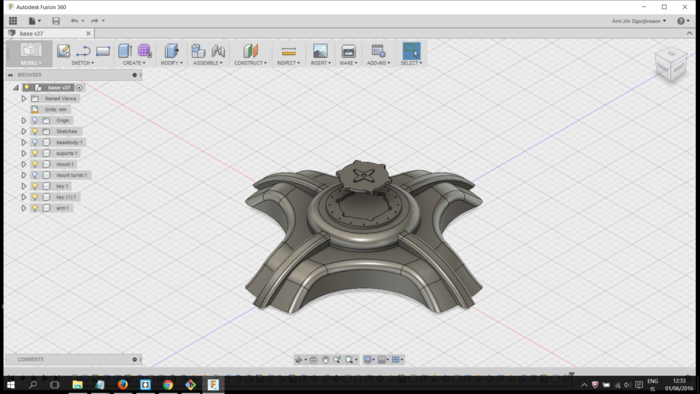This screenshot has width=700, height=394.
Task: Activate base v27 radio button in browser
Action: (x=79, y=88)
